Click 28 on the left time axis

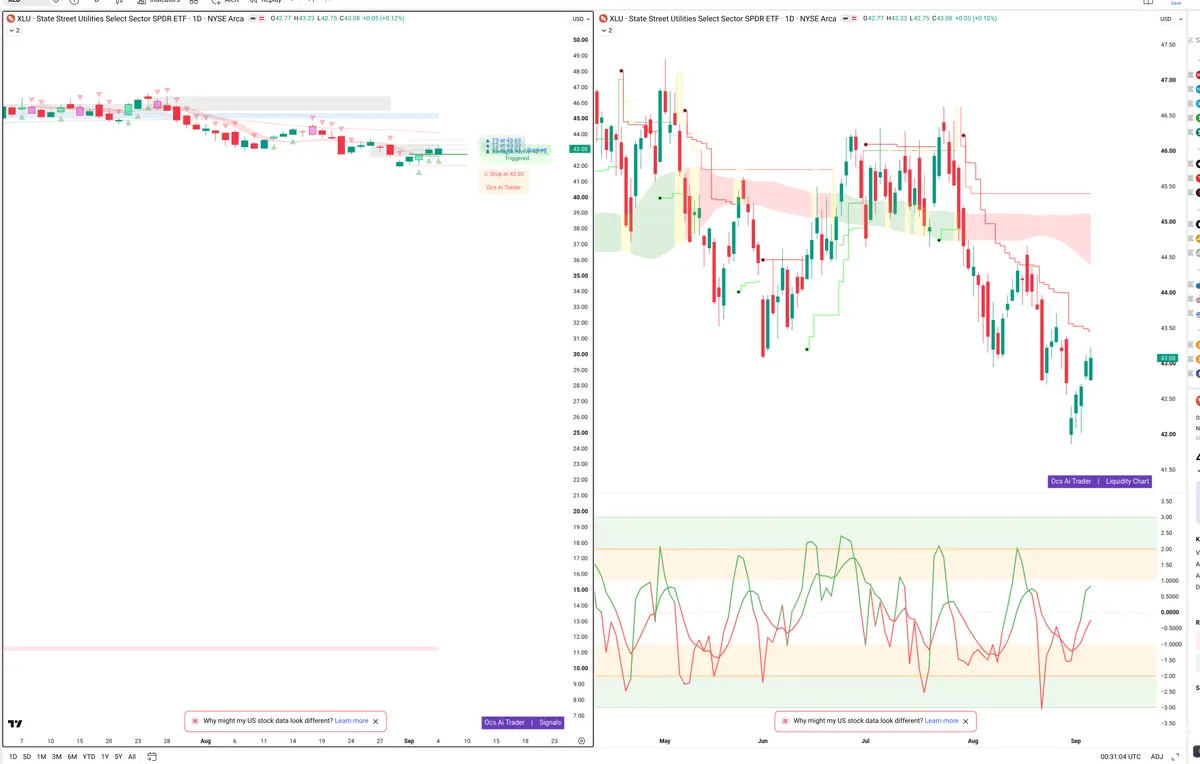point(167,741)
